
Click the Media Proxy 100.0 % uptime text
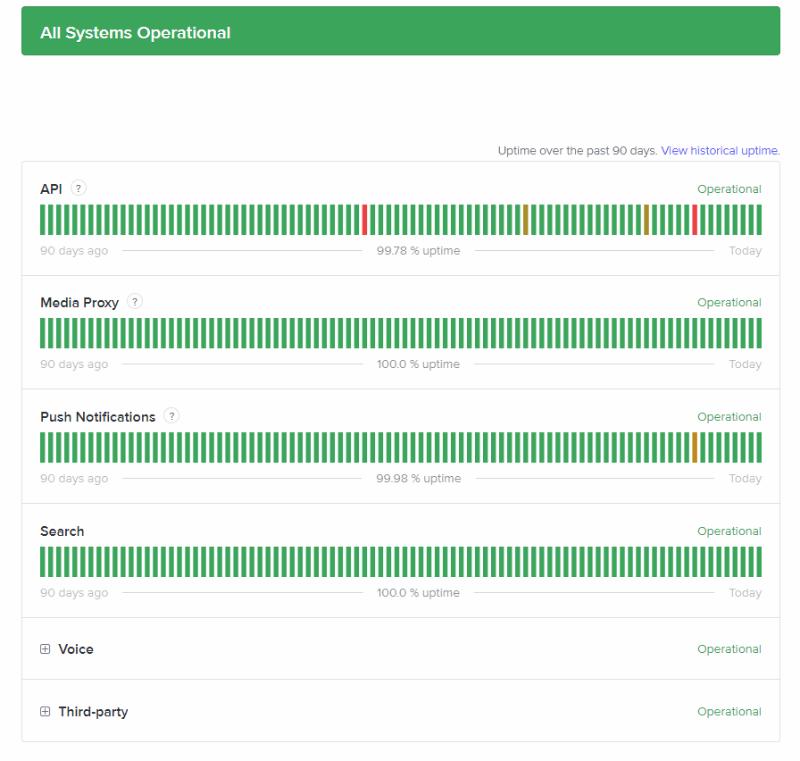point(418,364)
